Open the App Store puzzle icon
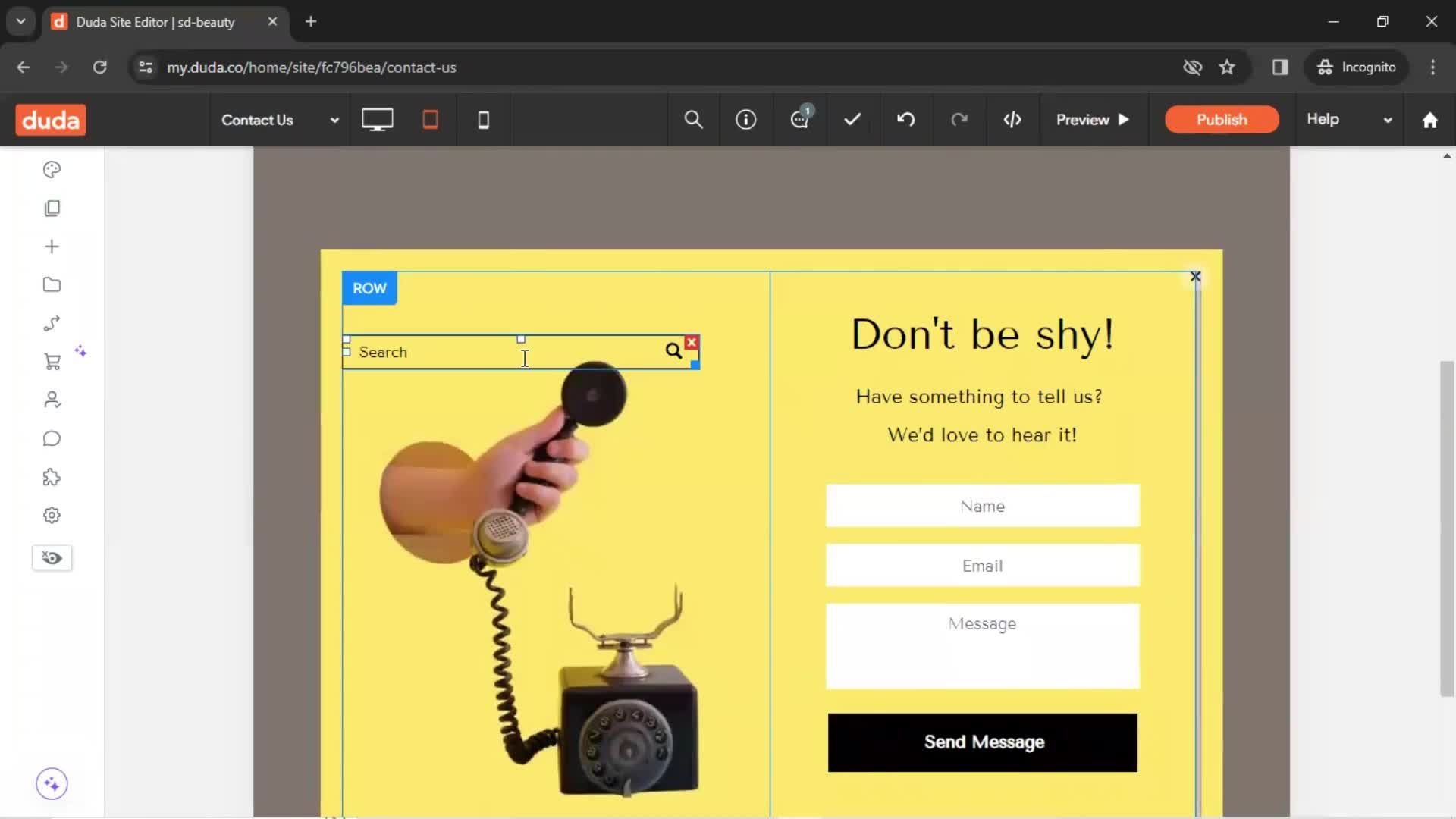This screenshot has height=819, width=1456. pyautogui.click(x=52, y=477)
